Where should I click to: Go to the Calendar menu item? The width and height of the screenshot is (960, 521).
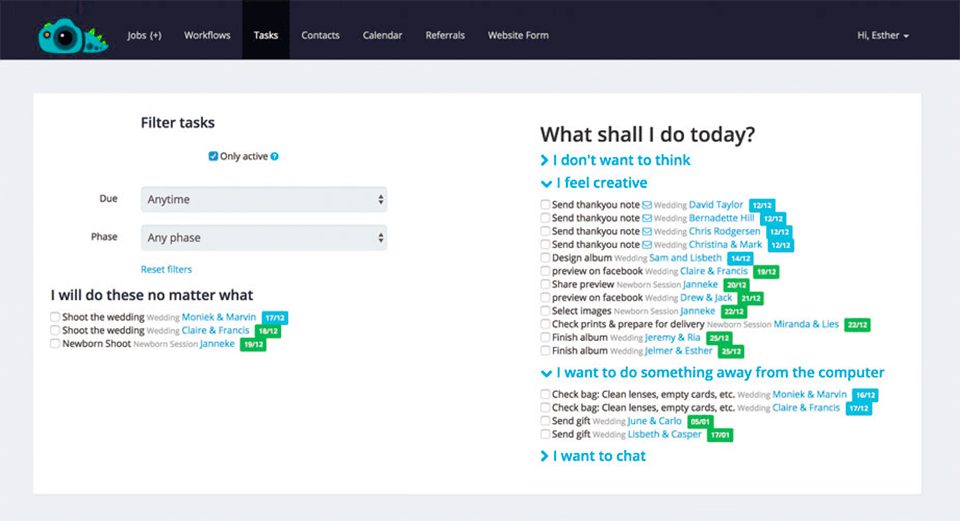pyautogui.click(x=382, y=35)
